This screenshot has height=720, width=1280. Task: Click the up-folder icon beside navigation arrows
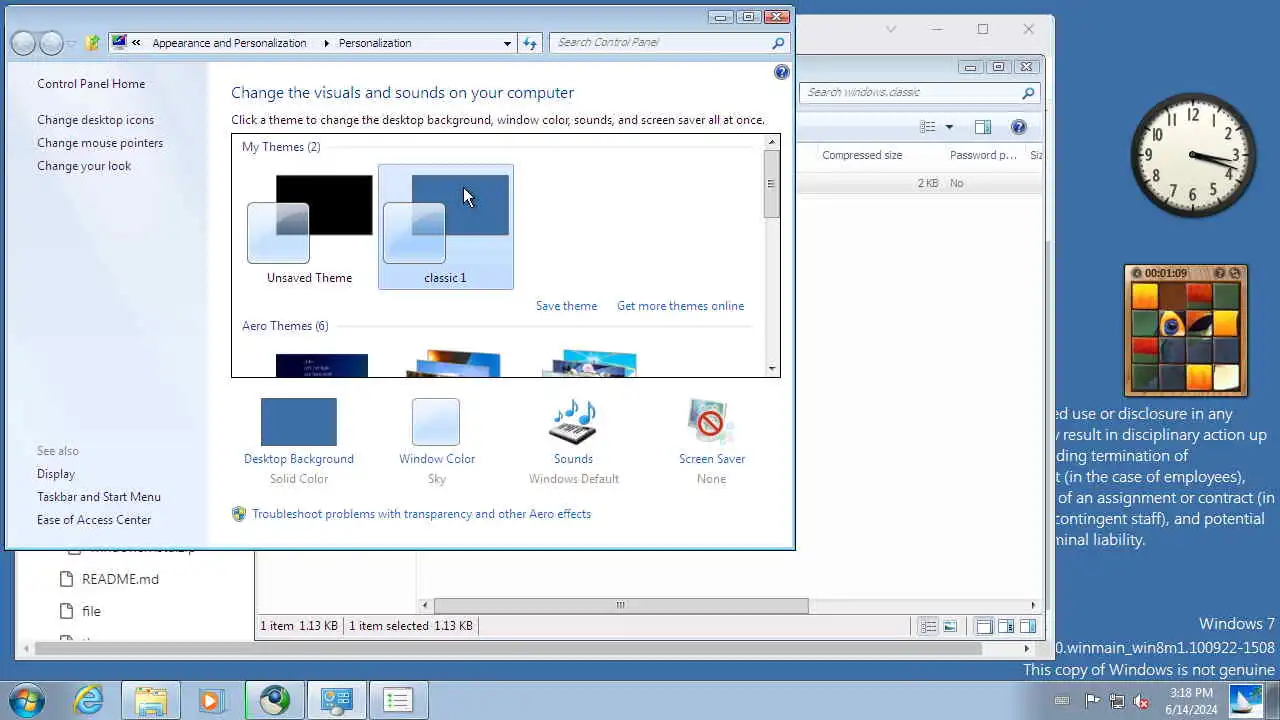pyautogui.click(x=93, y=43)
